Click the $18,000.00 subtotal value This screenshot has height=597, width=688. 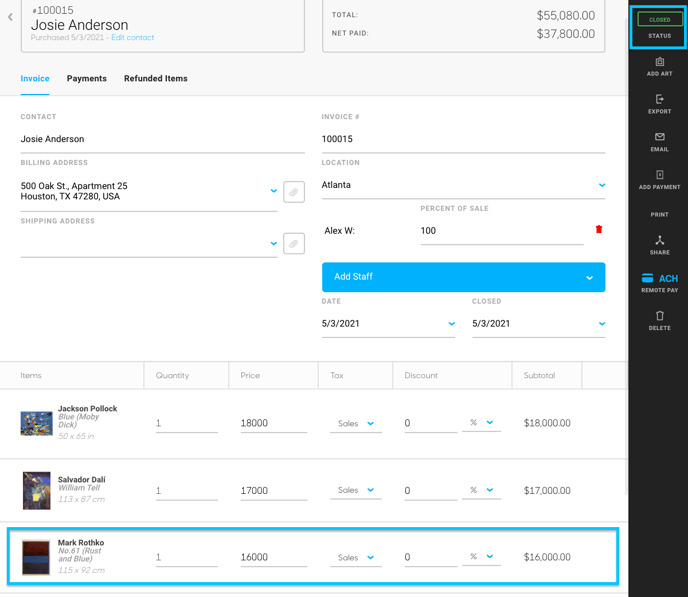[x=547, y=423]
